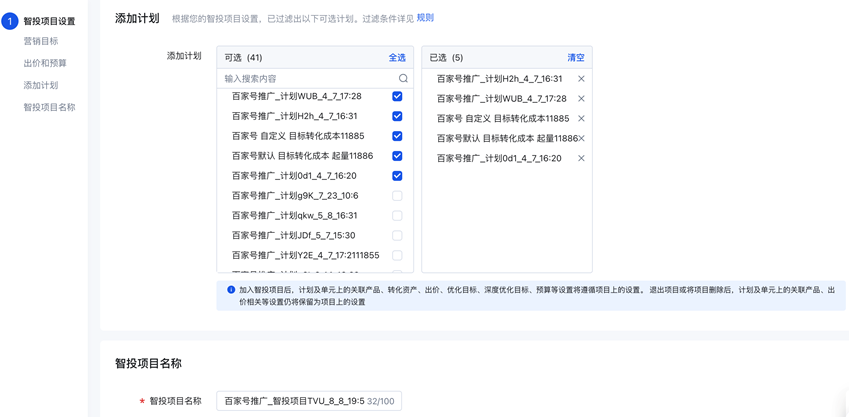Remove 百家号 自定义 目标转化成本11885 from selected

[581, 119]
